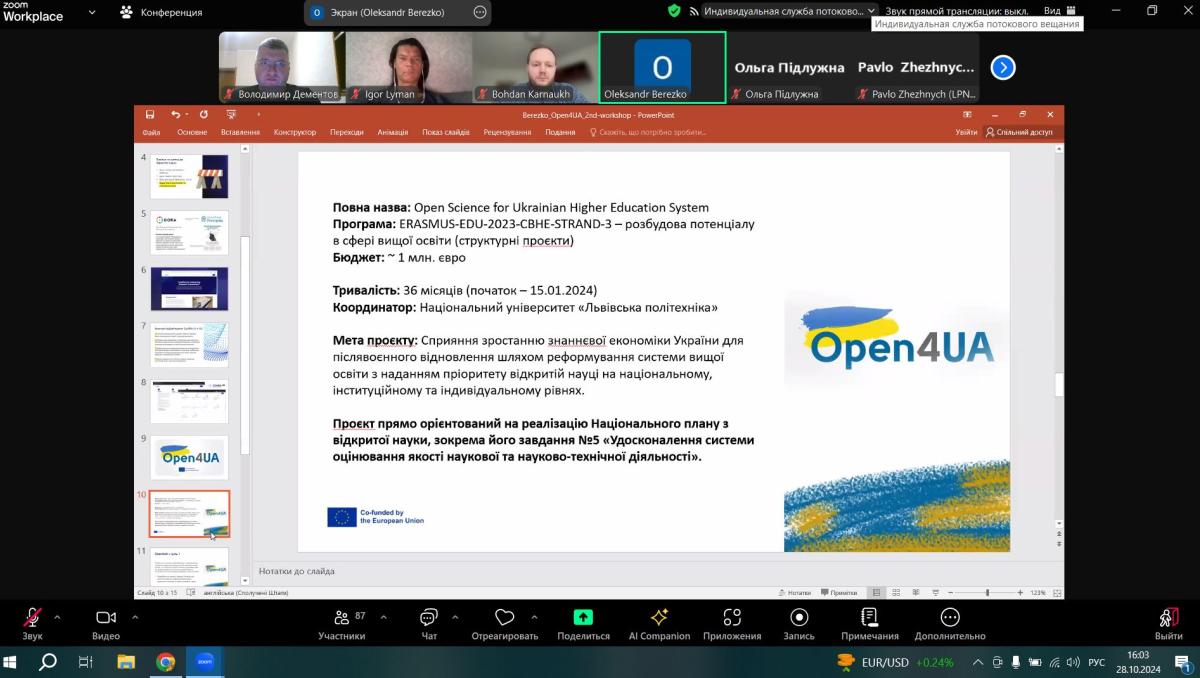Open the Zoom Chat panel
Screen dimensions: 1200x678
point(429,623)
